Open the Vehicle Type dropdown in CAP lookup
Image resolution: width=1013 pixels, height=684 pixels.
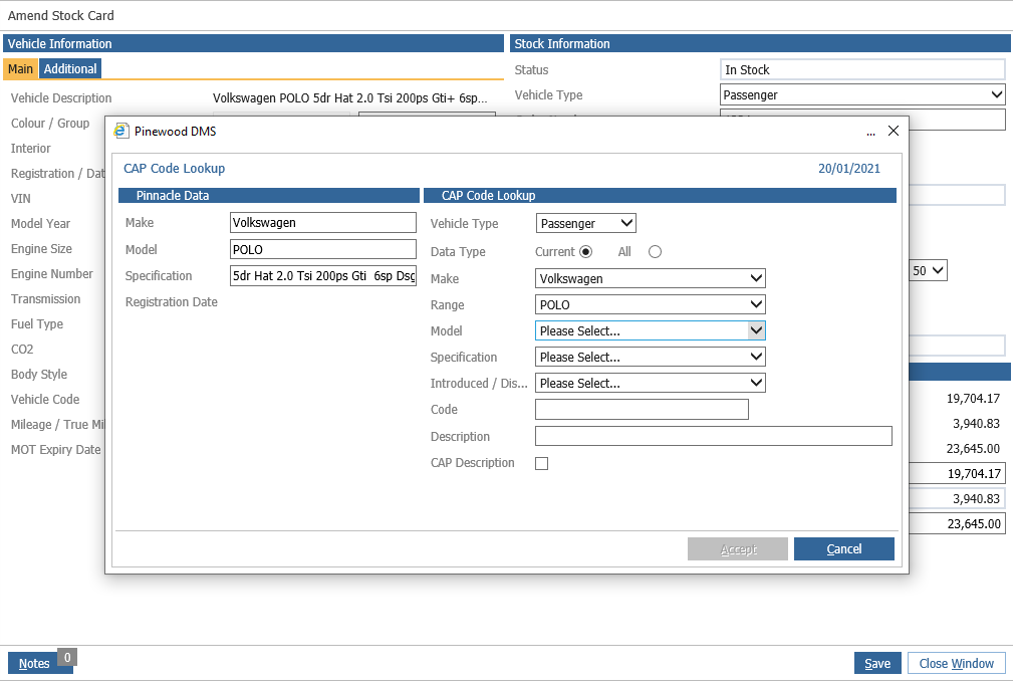tap(586, 223)
